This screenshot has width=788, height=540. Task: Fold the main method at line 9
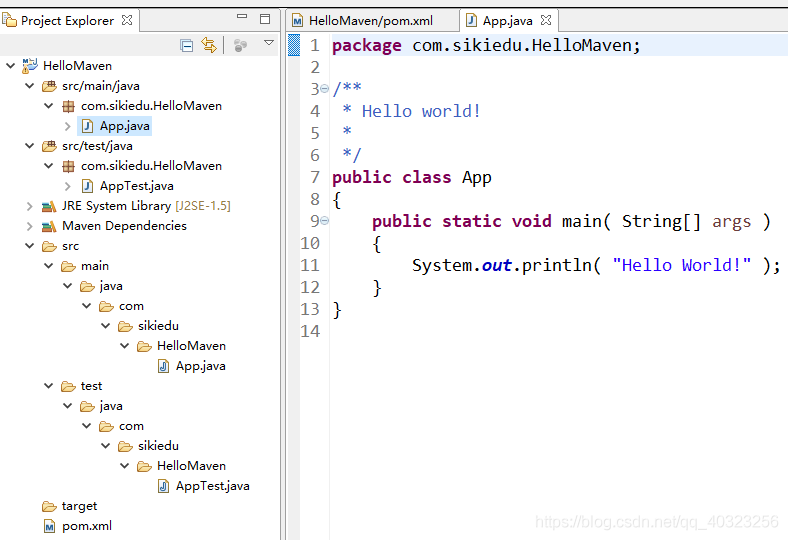coord(325,221)
